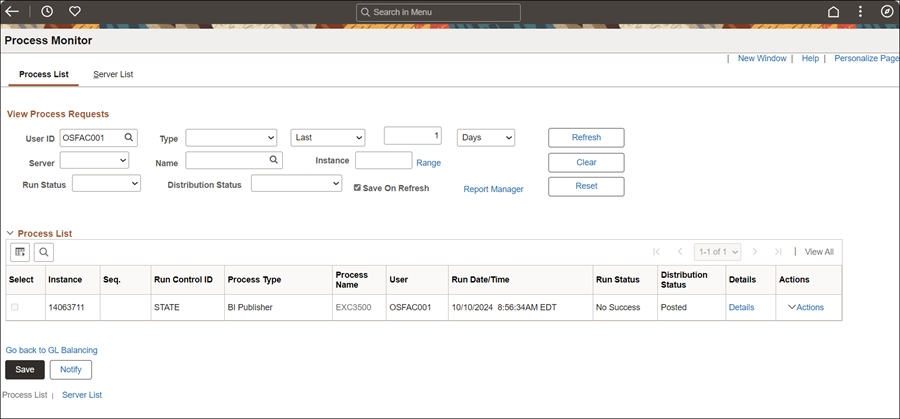The width and height of the screenshot is (900, 419).
Task: Open the three-dot actions menu icon
Action: coord(860,12)
